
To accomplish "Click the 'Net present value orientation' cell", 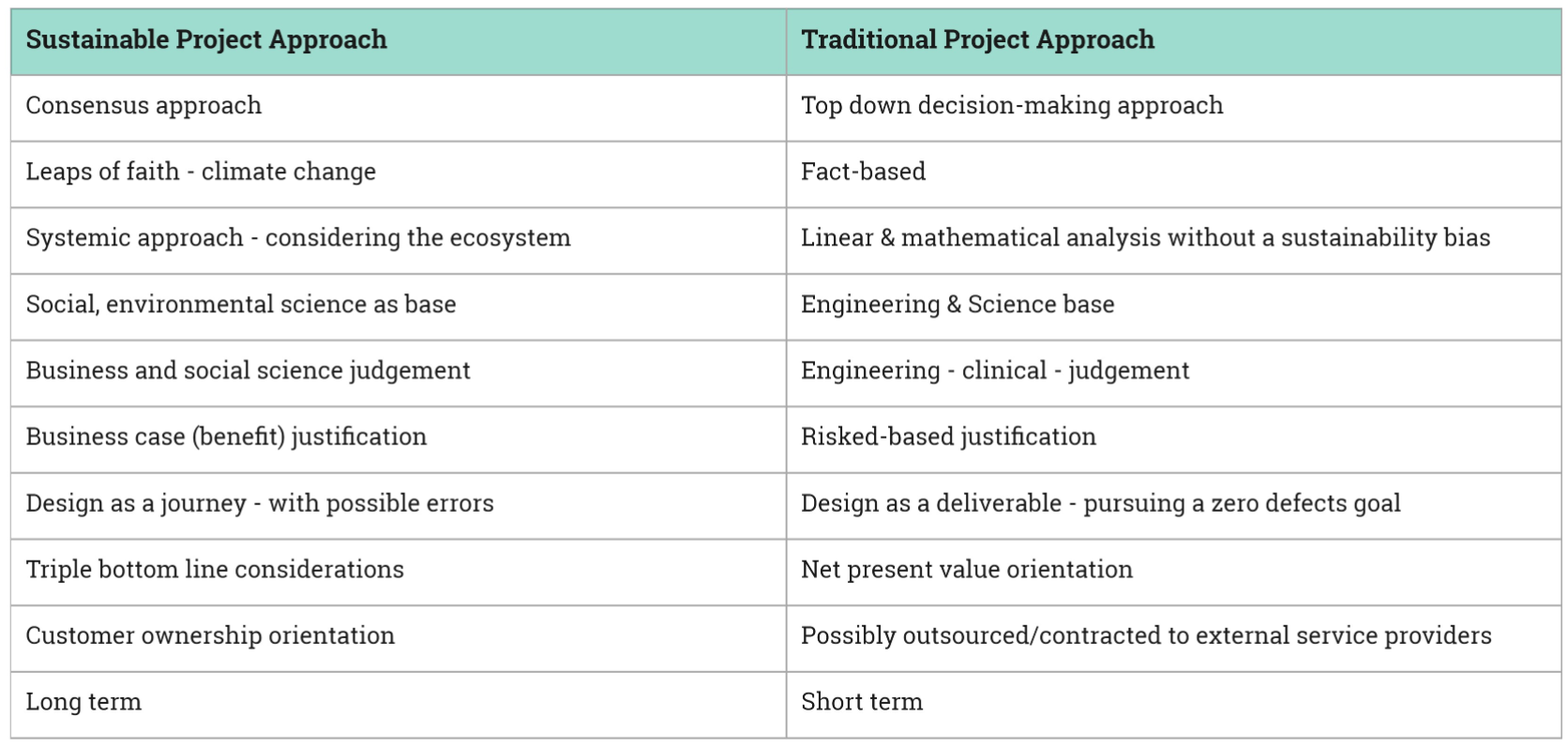I will (967, 570).
